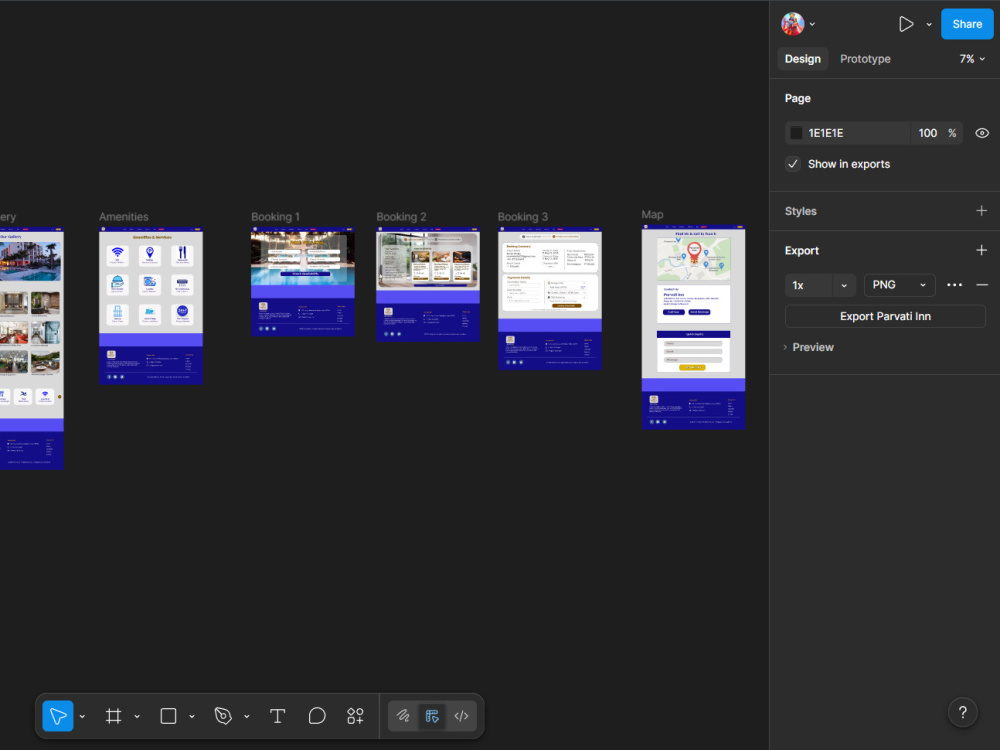Select the Amenities frame thumbnail
The height and width of the screenshot is (750, 1000).
point(151,305)
